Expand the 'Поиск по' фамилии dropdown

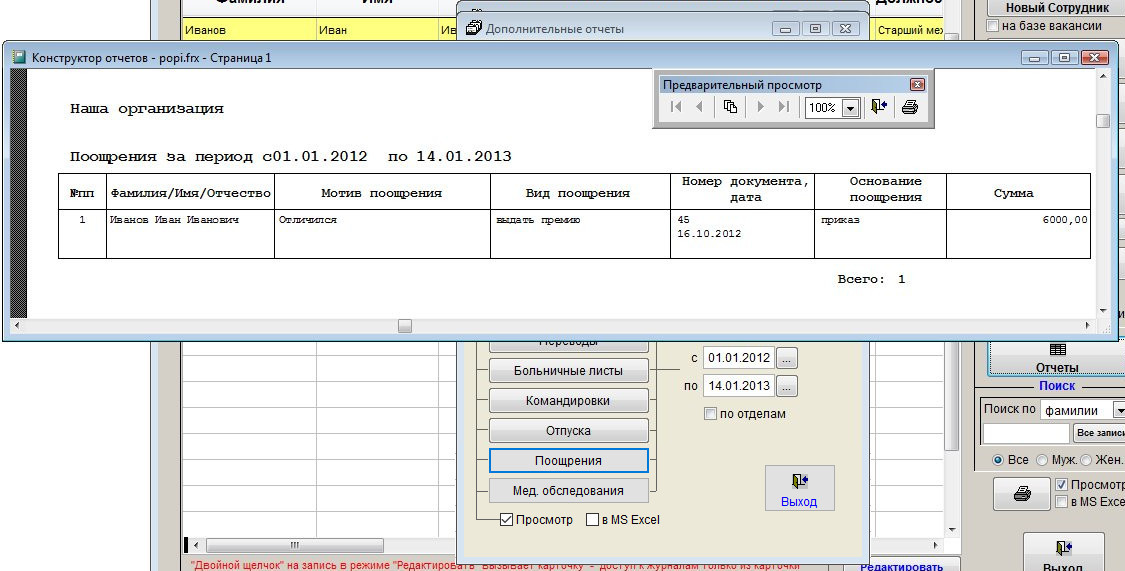(1118, 410)
